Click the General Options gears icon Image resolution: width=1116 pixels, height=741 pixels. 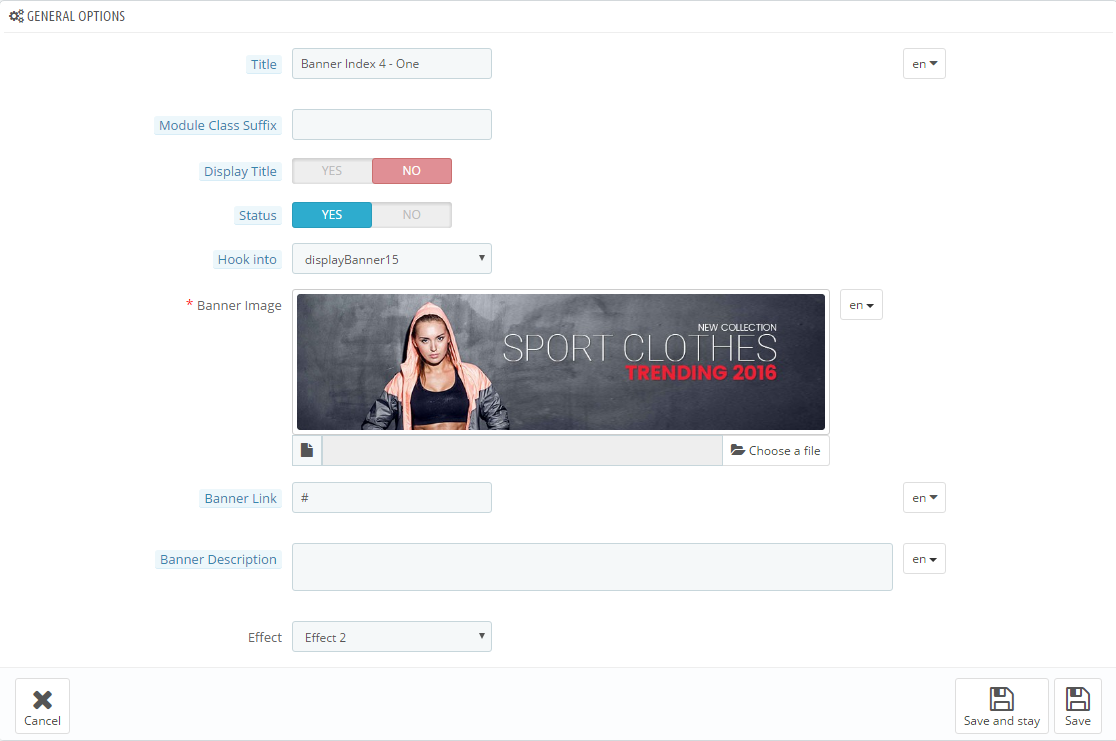[16, 16]
